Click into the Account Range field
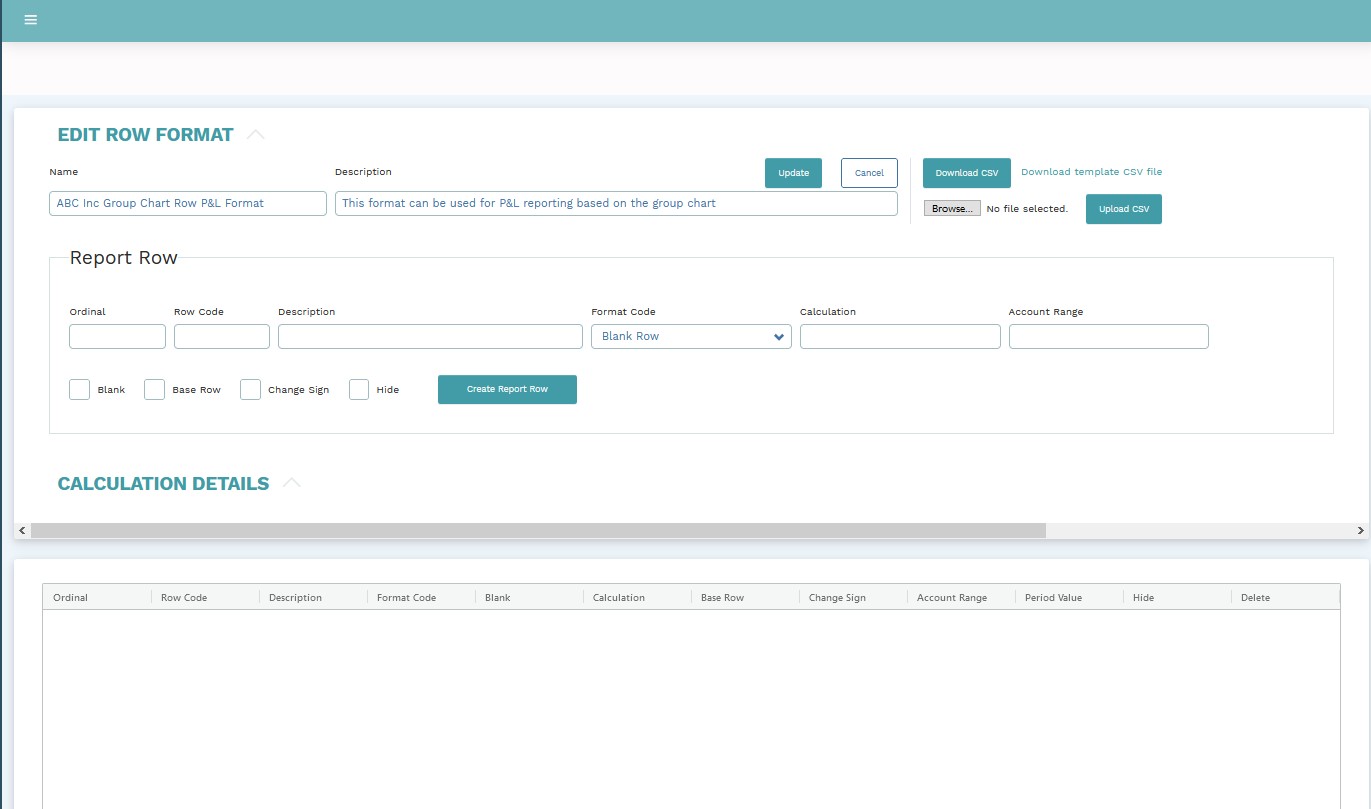Viewport: 1371px width, 809px height. pos(1108,337)
